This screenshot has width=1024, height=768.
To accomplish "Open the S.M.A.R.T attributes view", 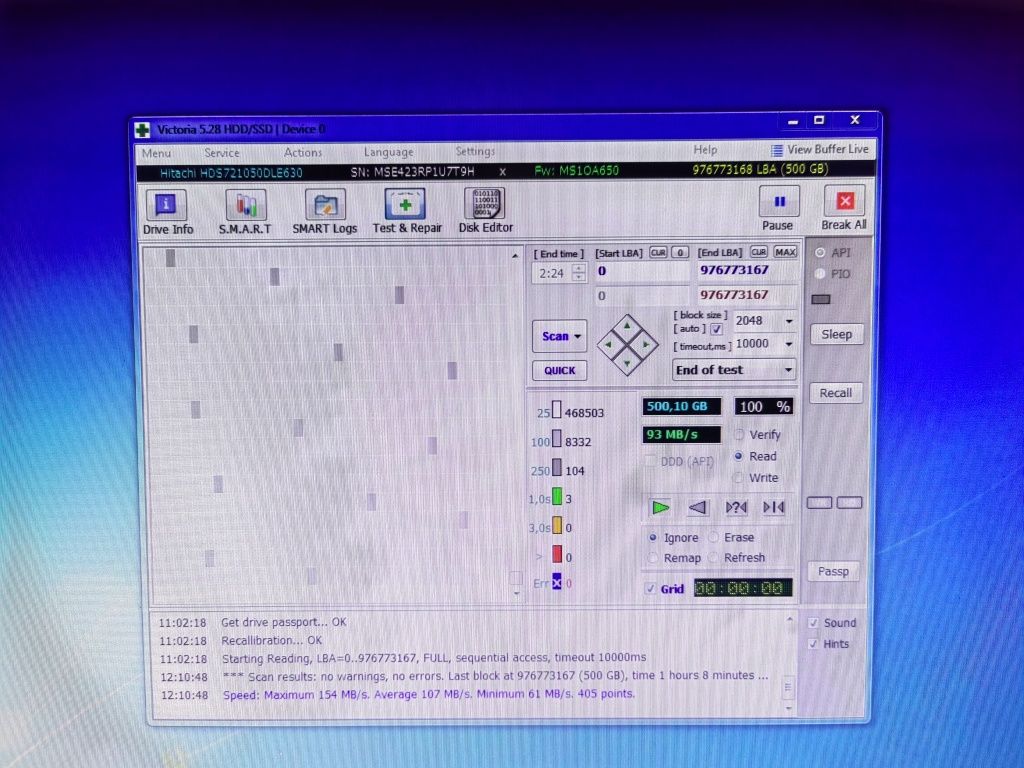I will coord(245,212).
